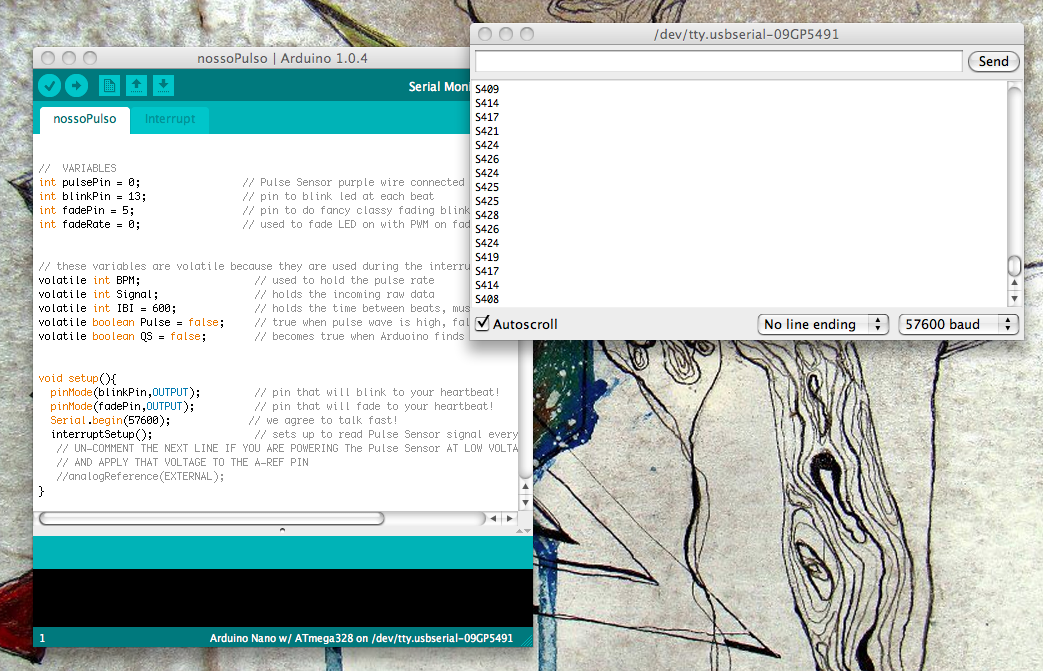Viewport: 1043px width, 671px height.
Task: Click the serial output vertical scrollbar thumb
Action: point(1014,266)
